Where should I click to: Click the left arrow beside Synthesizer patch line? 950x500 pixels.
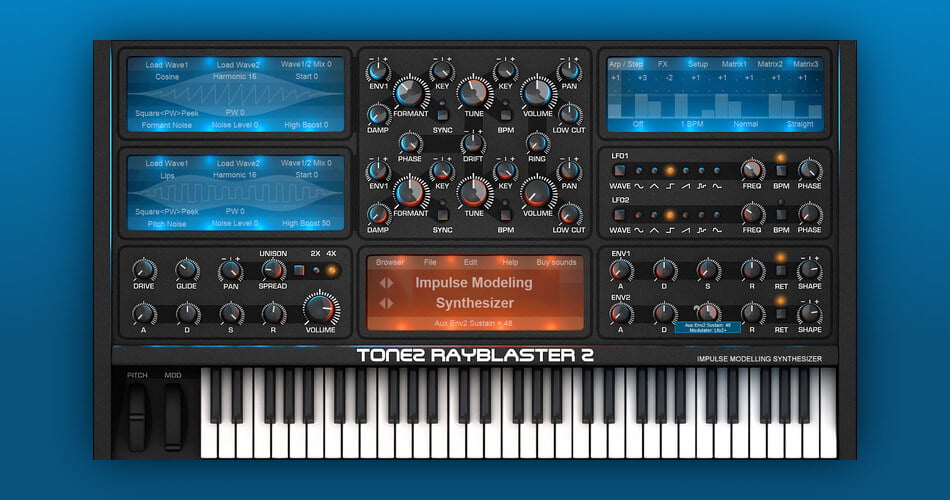click(x=382, y=303)
